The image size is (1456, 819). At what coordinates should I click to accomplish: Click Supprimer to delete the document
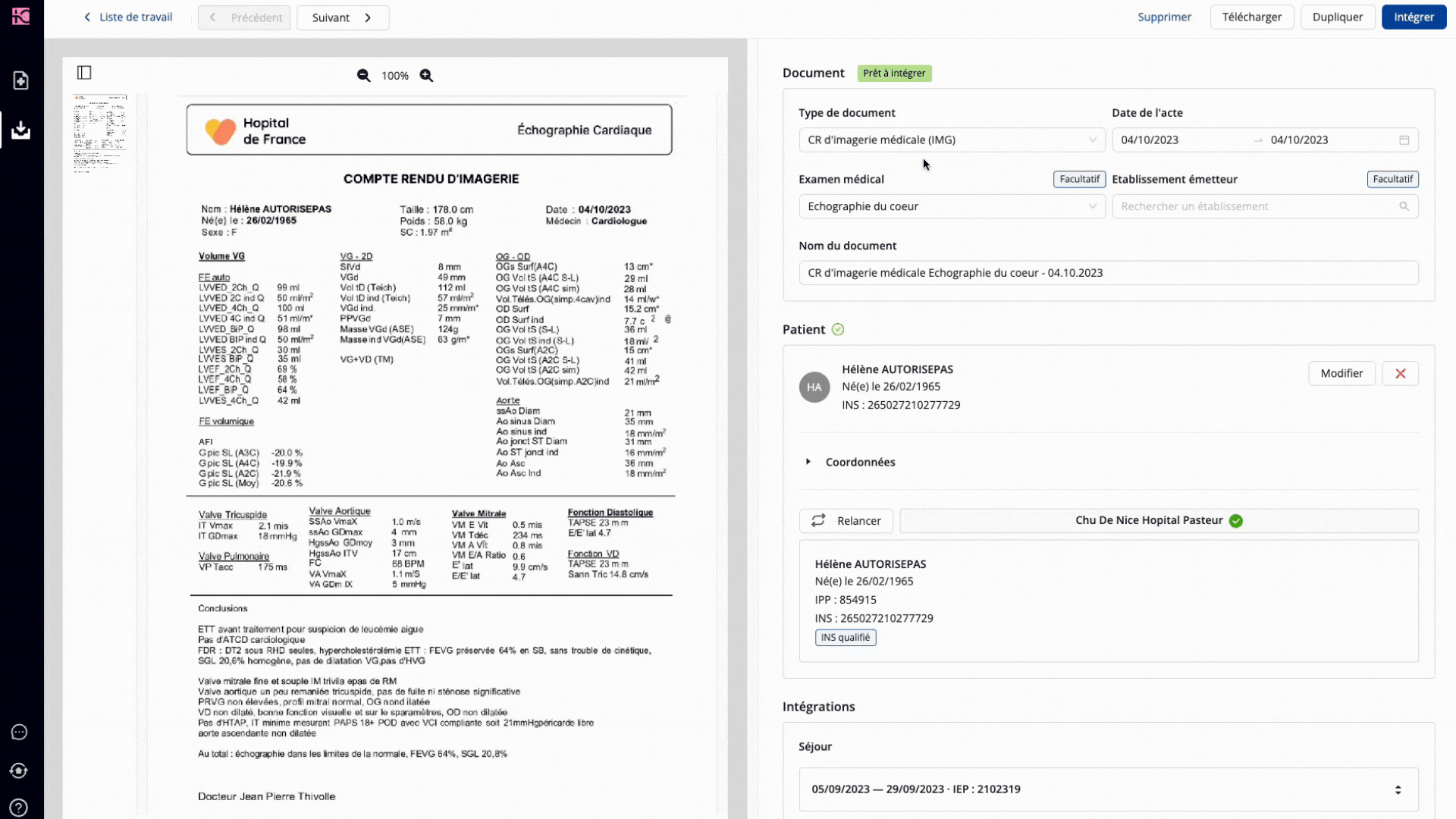(x=1164, y=17)
